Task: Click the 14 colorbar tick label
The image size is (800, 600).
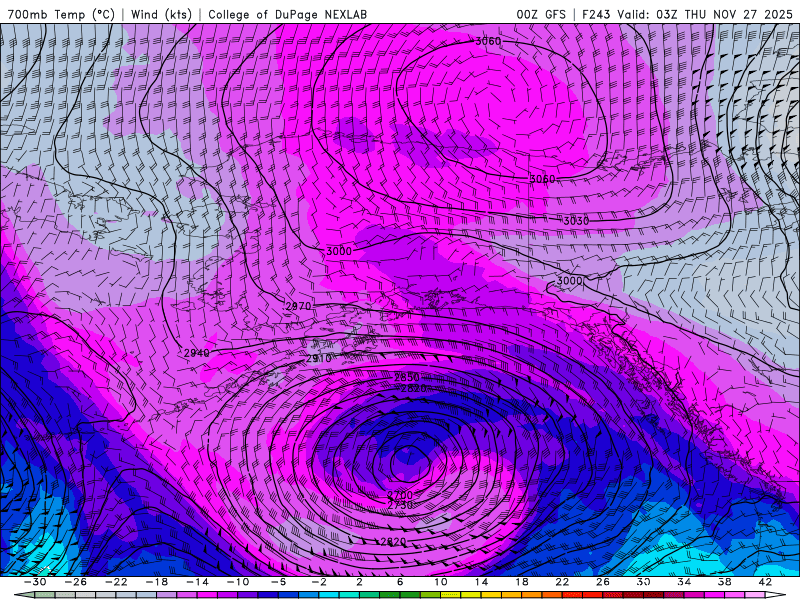Action: click(x=481, y=582)
